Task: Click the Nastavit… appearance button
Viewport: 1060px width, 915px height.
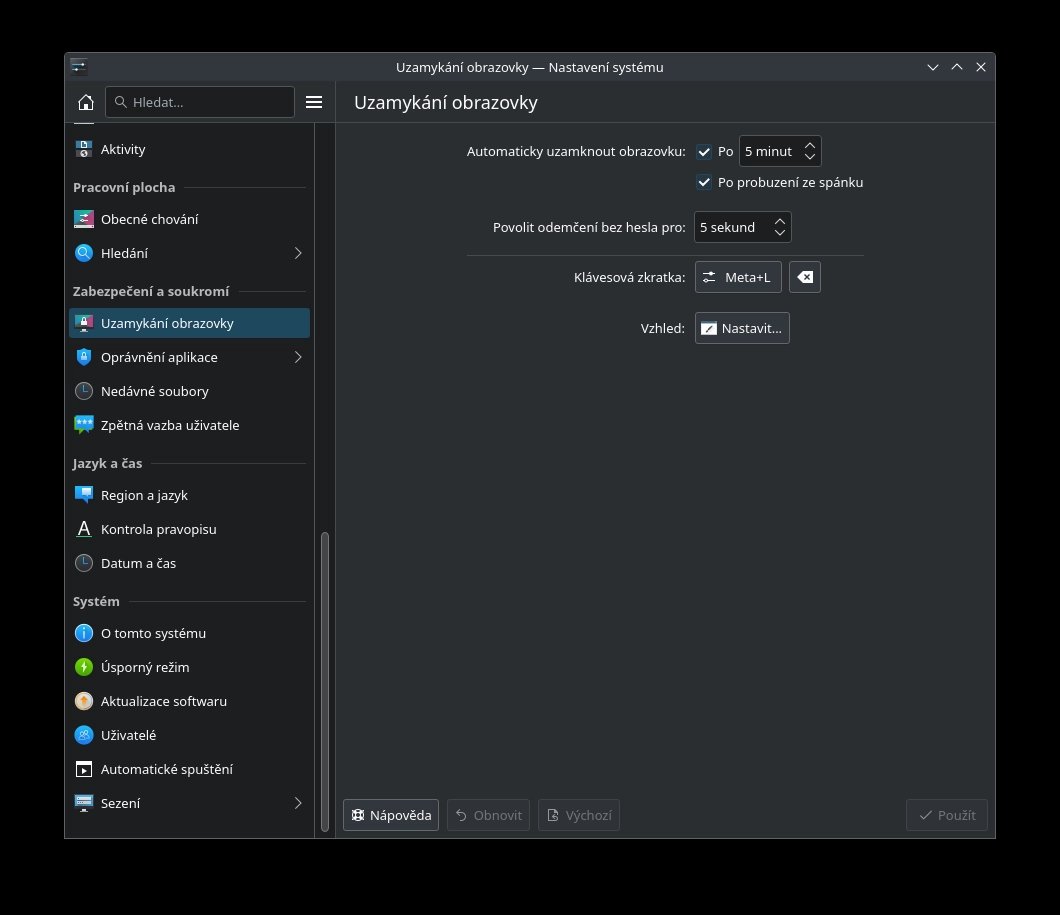Action: click(742, 328)
